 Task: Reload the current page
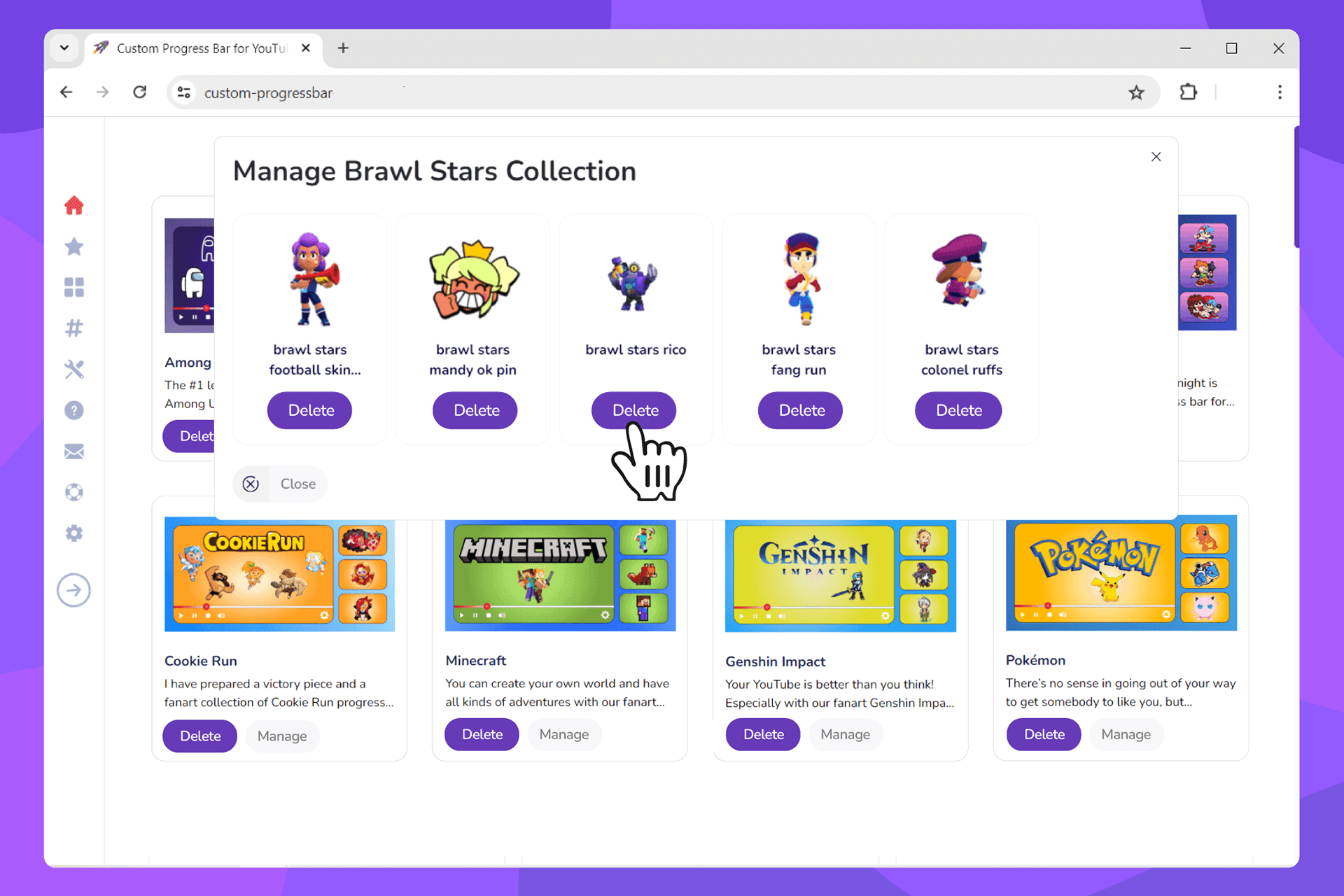click(x=140, y=91)
